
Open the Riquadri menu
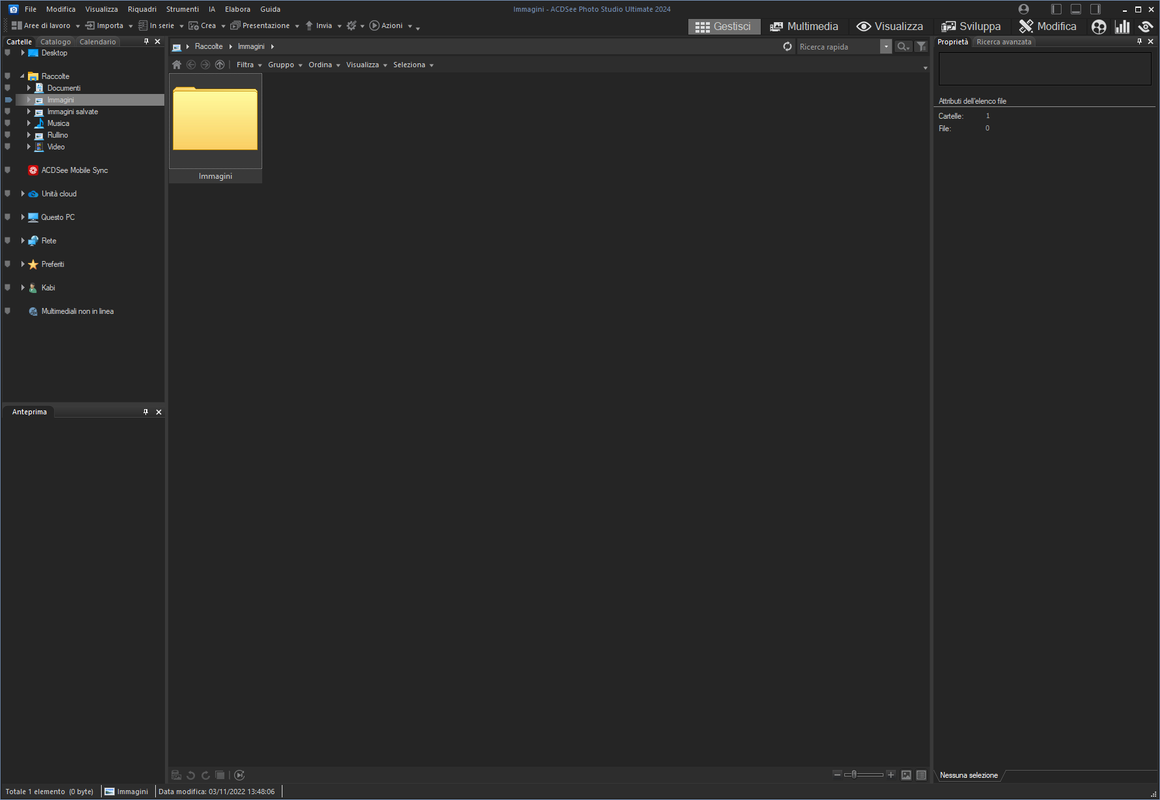pos(142,10)
